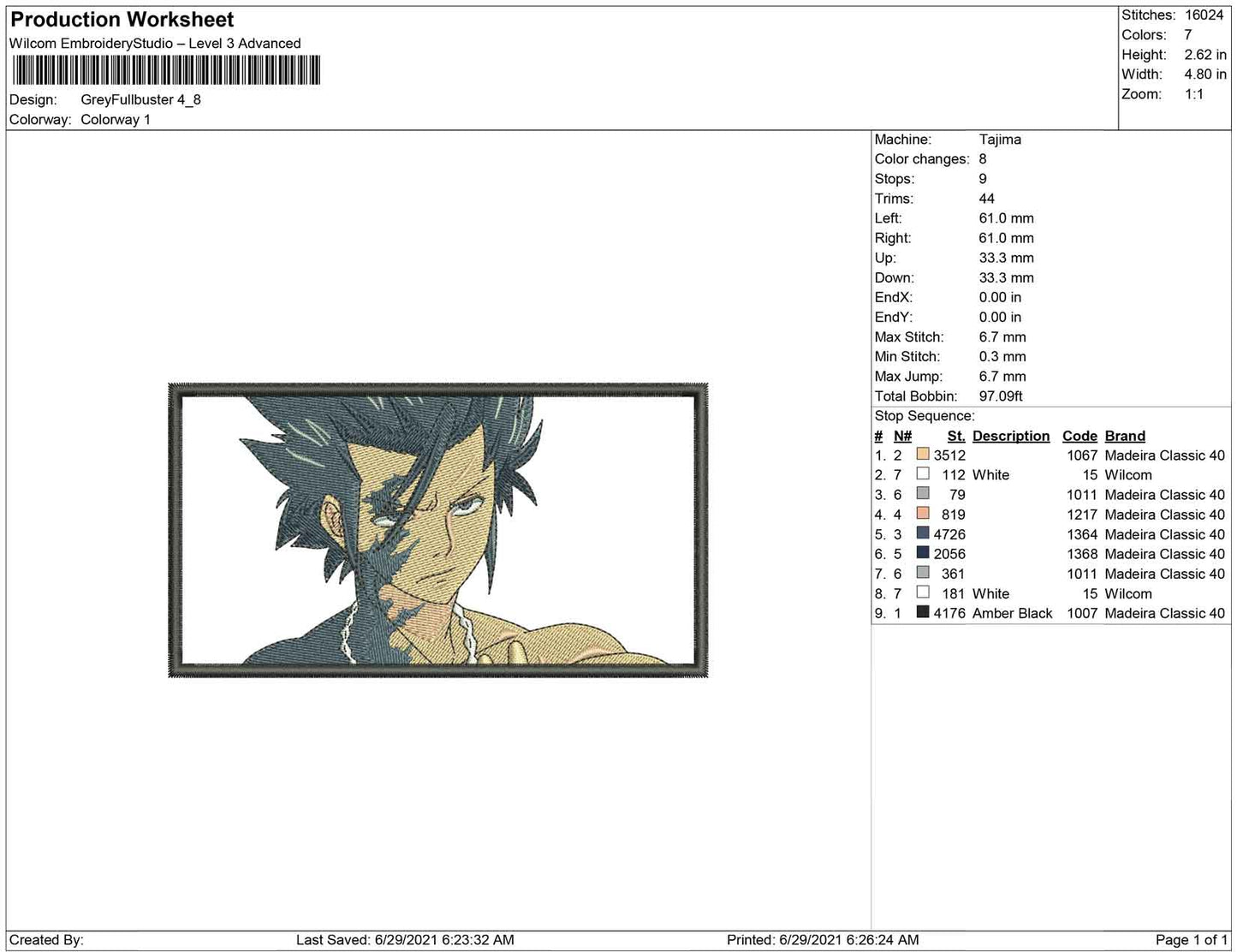Click the slate blue swatch beside 4726 stitches
This screenshot has height=952, width=1237.
click(x=923, y=533)
